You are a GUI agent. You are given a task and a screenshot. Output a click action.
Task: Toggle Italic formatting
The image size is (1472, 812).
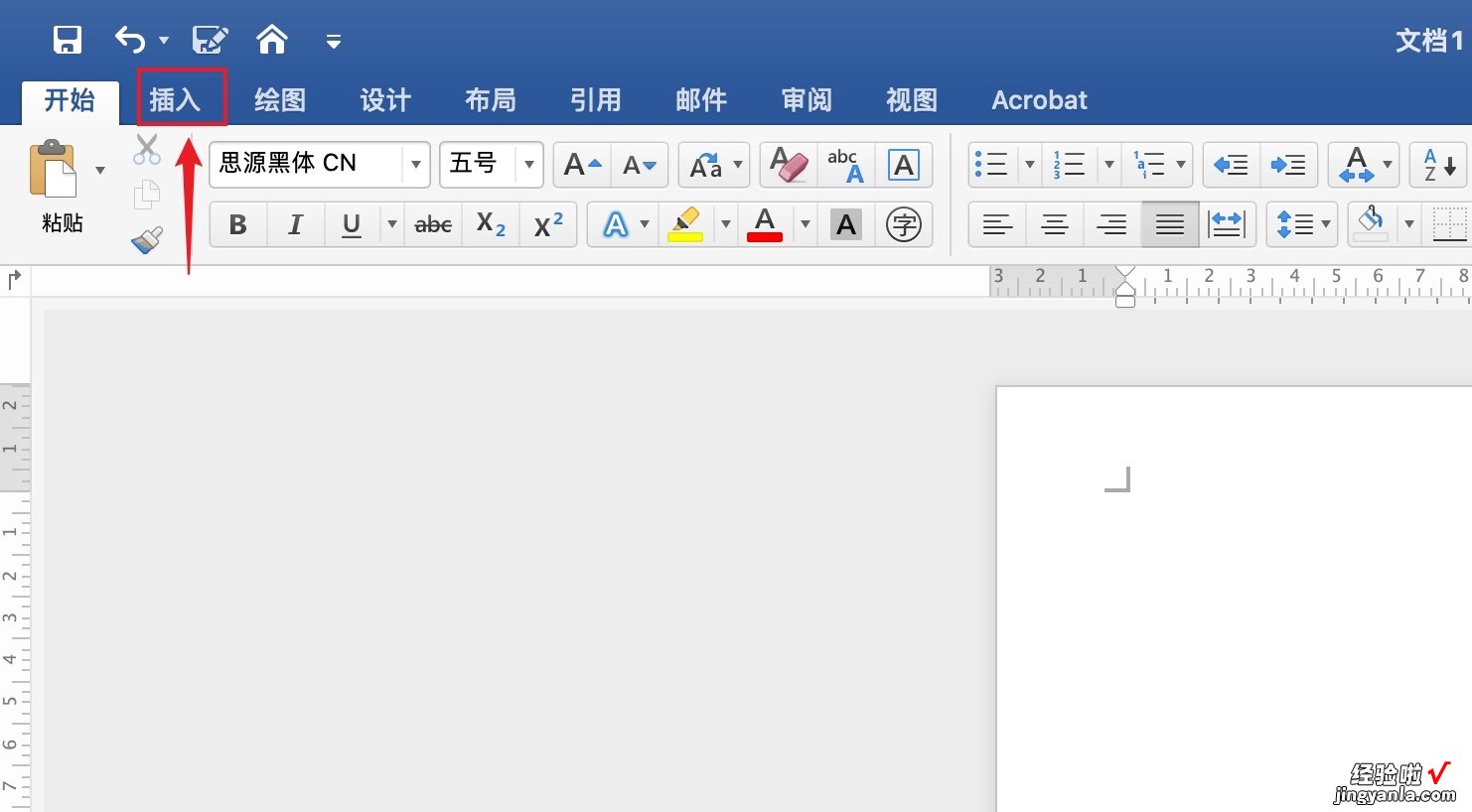[295, 225]
